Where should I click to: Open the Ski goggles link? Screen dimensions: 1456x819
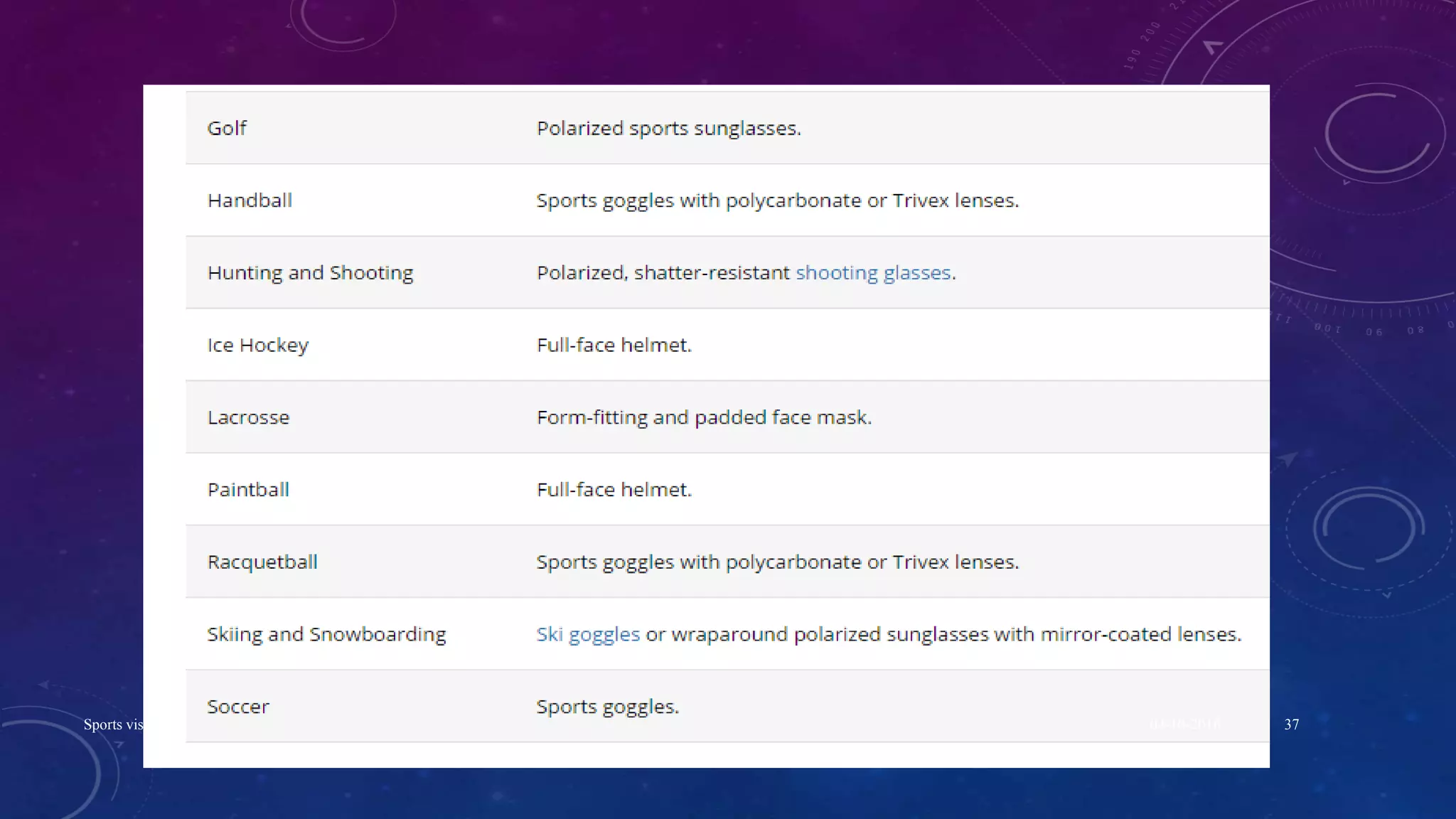tap(587, 634)
